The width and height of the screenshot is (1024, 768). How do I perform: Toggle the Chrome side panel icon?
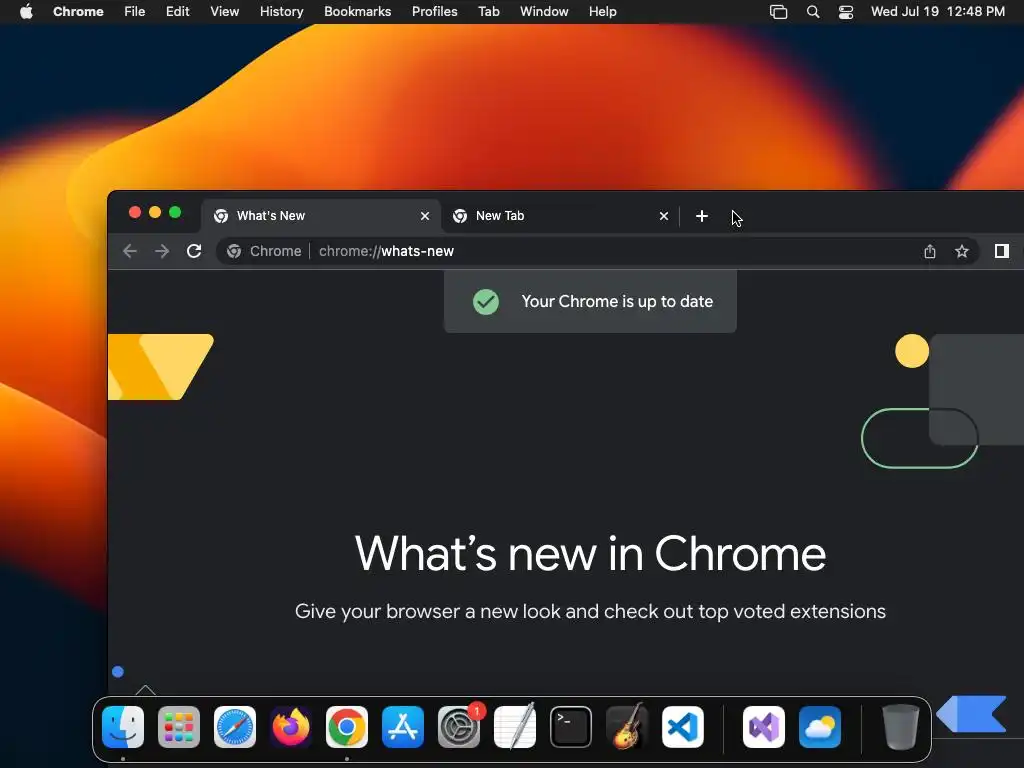tap(1002, 251)
